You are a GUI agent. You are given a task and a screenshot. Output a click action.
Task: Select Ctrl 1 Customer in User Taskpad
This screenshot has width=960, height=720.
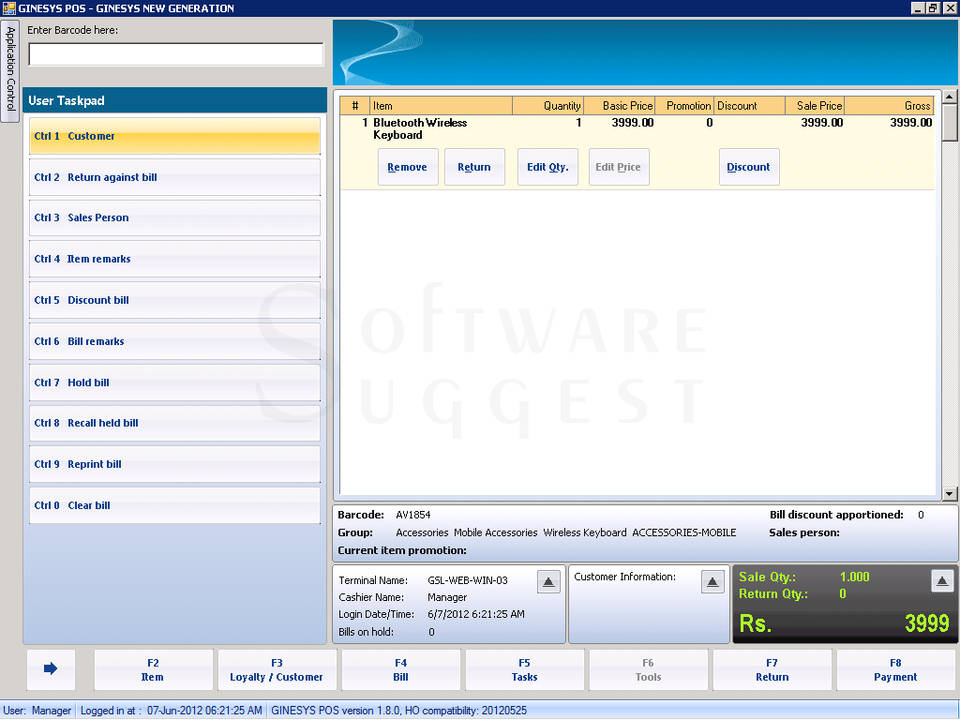pyautogui.click(x=175, y=136)
